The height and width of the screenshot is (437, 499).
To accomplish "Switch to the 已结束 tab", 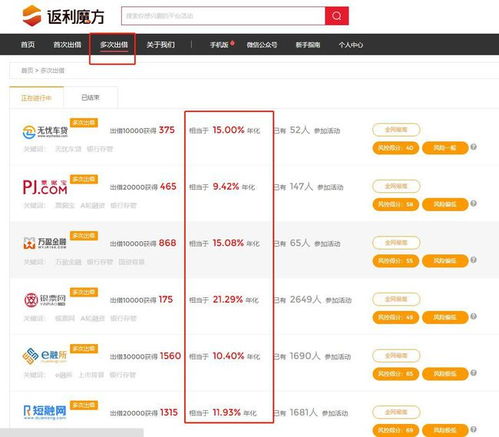I will click(x=91, y=97).
